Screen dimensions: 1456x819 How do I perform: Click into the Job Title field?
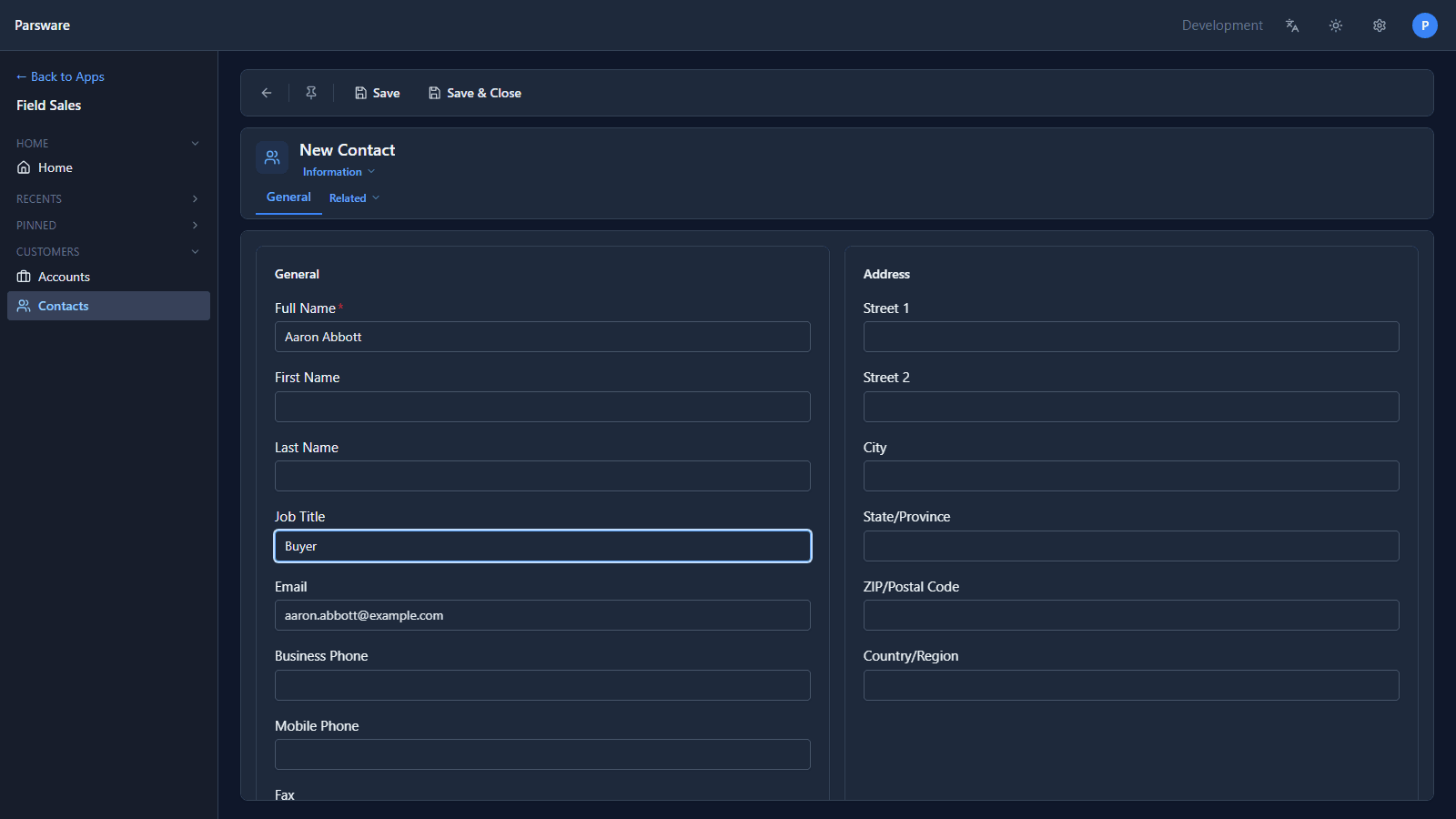coord(542,546)
